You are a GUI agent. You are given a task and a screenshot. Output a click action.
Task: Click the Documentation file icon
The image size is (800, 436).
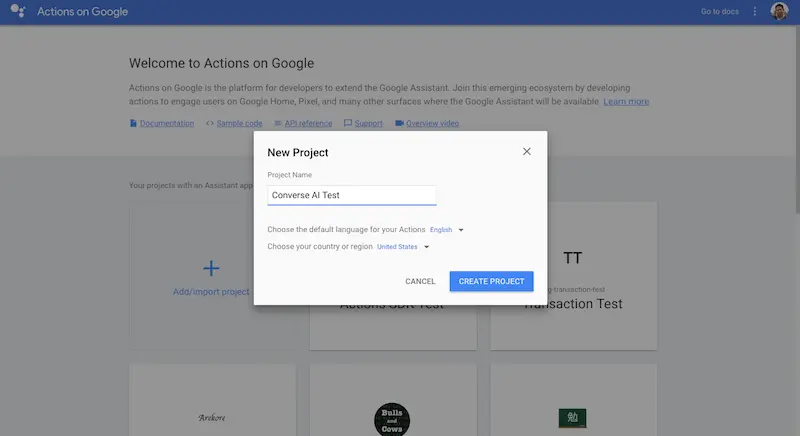tap(133, 123)
